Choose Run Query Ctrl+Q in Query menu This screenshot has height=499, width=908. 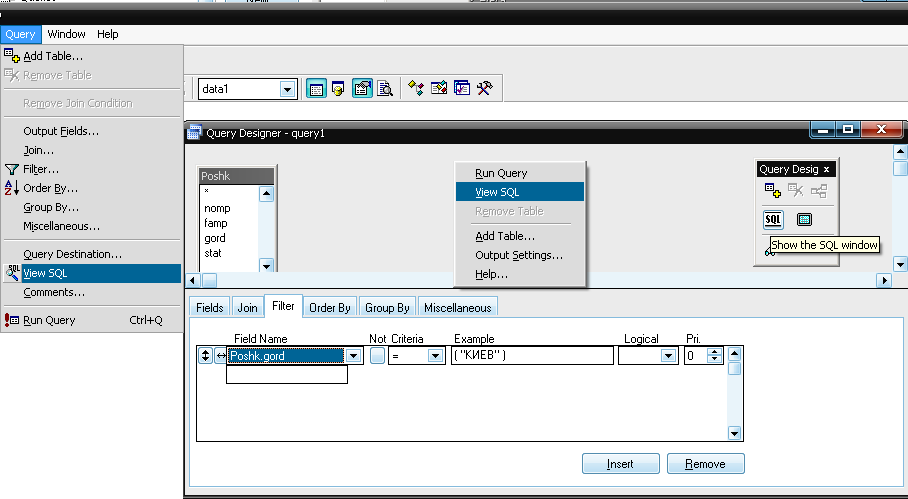(x=92, y=320)
